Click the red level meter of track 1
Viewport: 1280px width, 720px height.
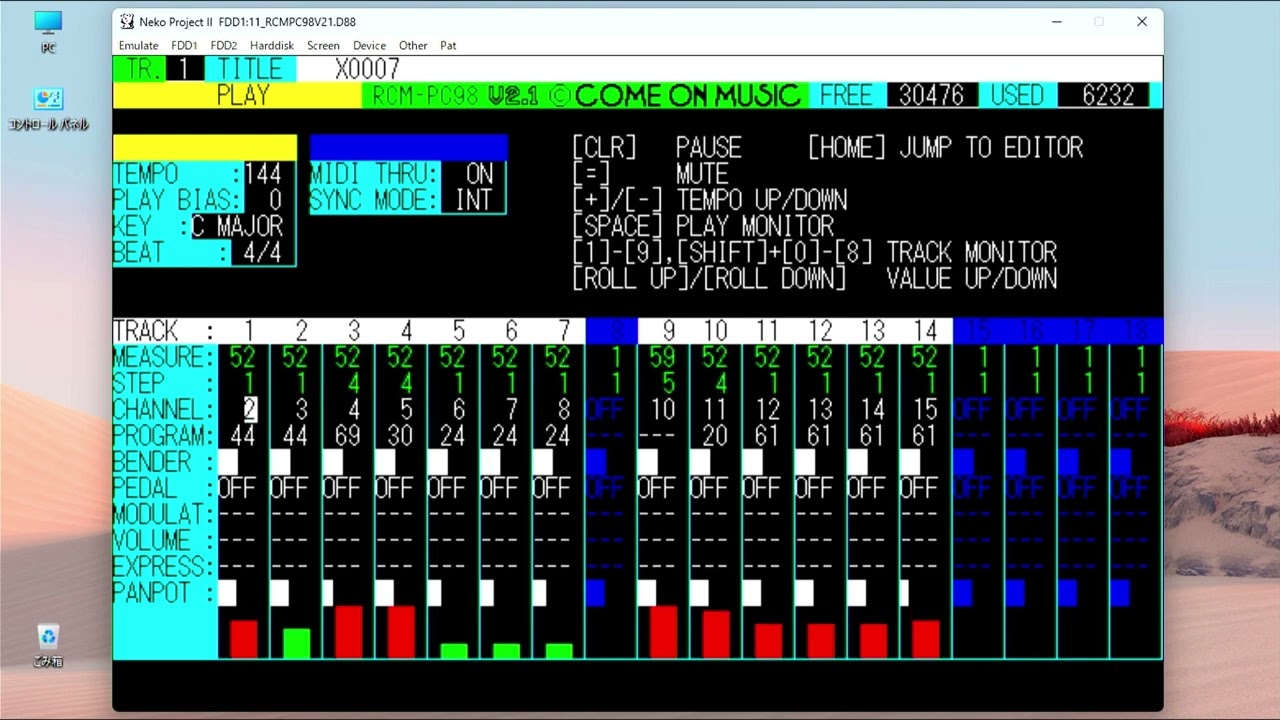[244, 639]
